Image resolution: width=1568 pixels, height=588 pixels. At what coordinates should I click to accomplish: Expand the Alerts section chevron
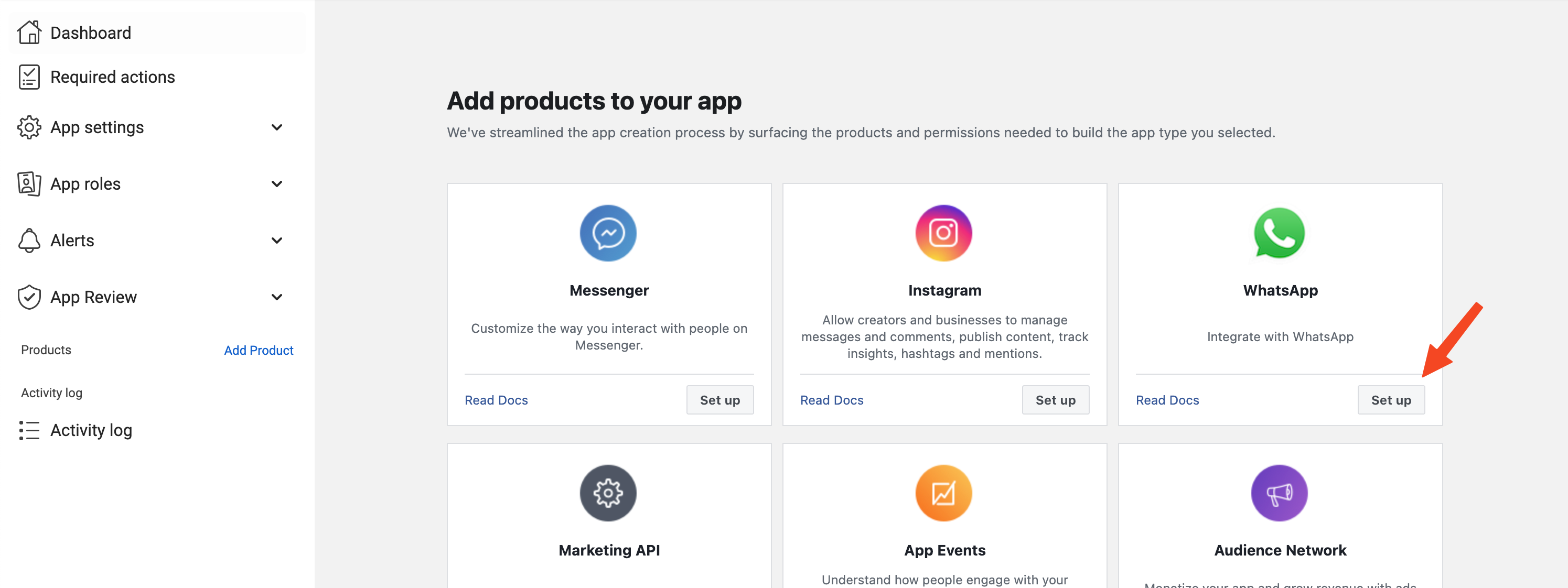277,240
